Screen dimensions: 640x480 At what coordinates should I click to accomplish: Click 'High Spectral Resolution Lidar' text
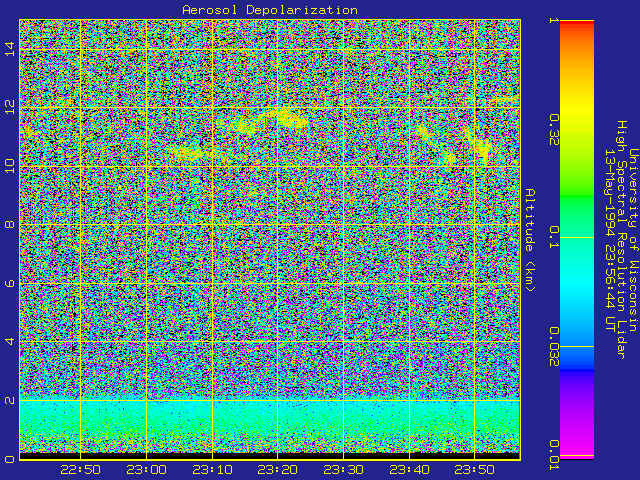pos(621,240)
